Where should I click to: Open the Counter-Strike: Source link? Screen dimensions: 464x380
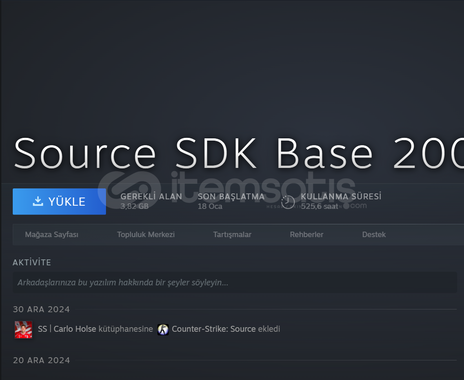pos(214,329)
